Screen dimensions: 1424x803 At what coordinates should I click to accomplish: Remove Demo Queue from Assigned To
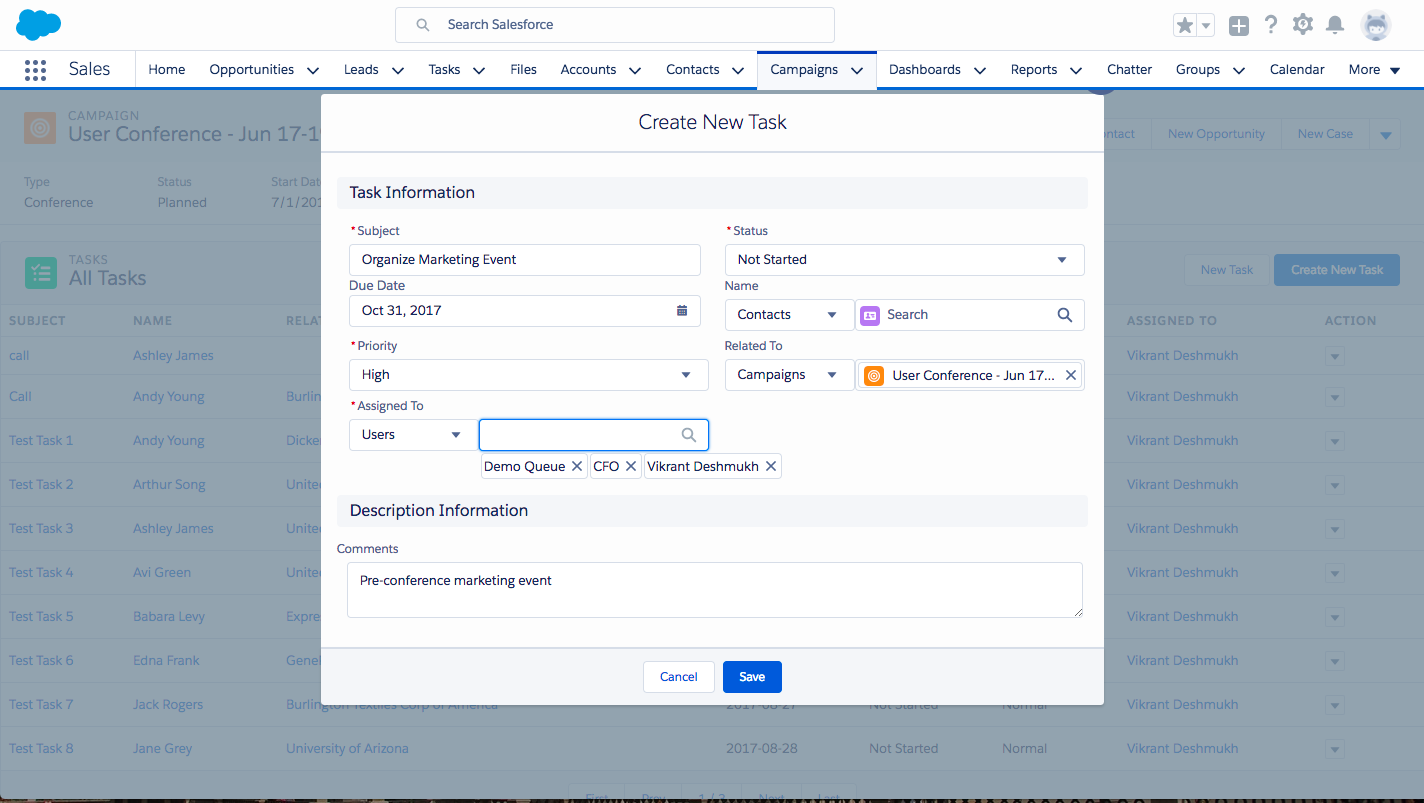577,465
